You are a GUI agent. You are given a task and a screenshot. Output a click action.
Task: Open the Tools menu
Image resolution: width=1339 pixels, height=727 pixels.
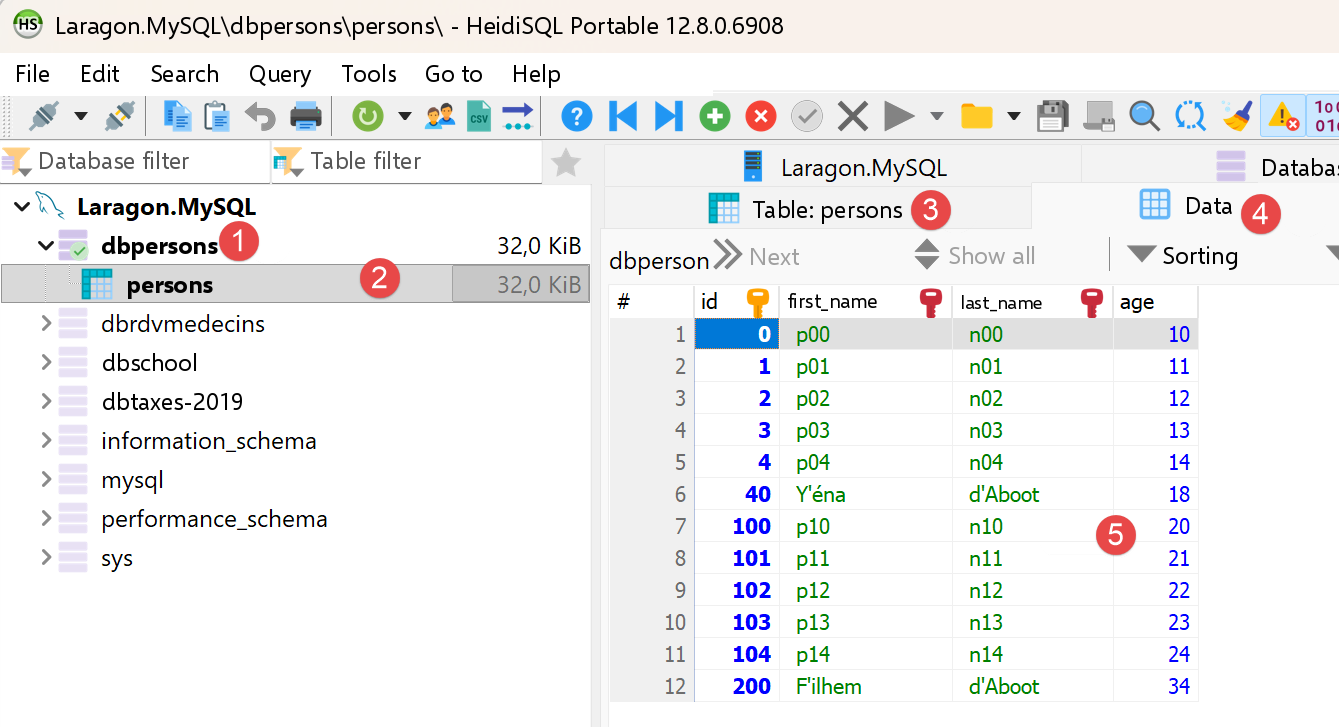click(369, 74)
